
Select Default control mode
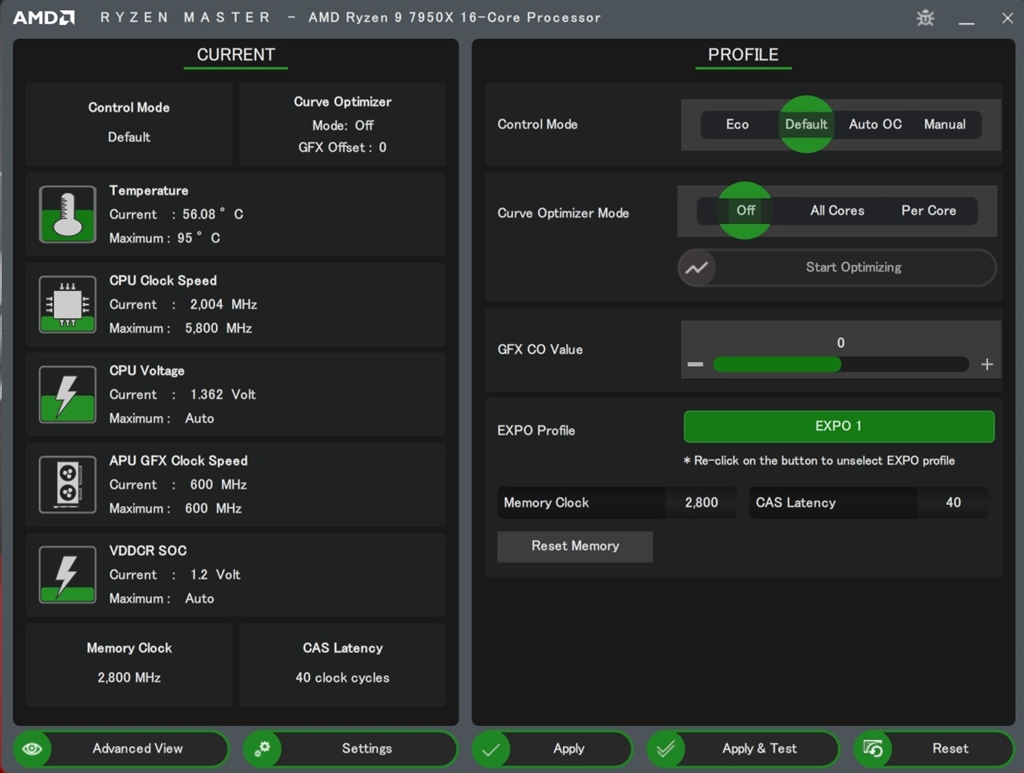[x=806, y=124]
